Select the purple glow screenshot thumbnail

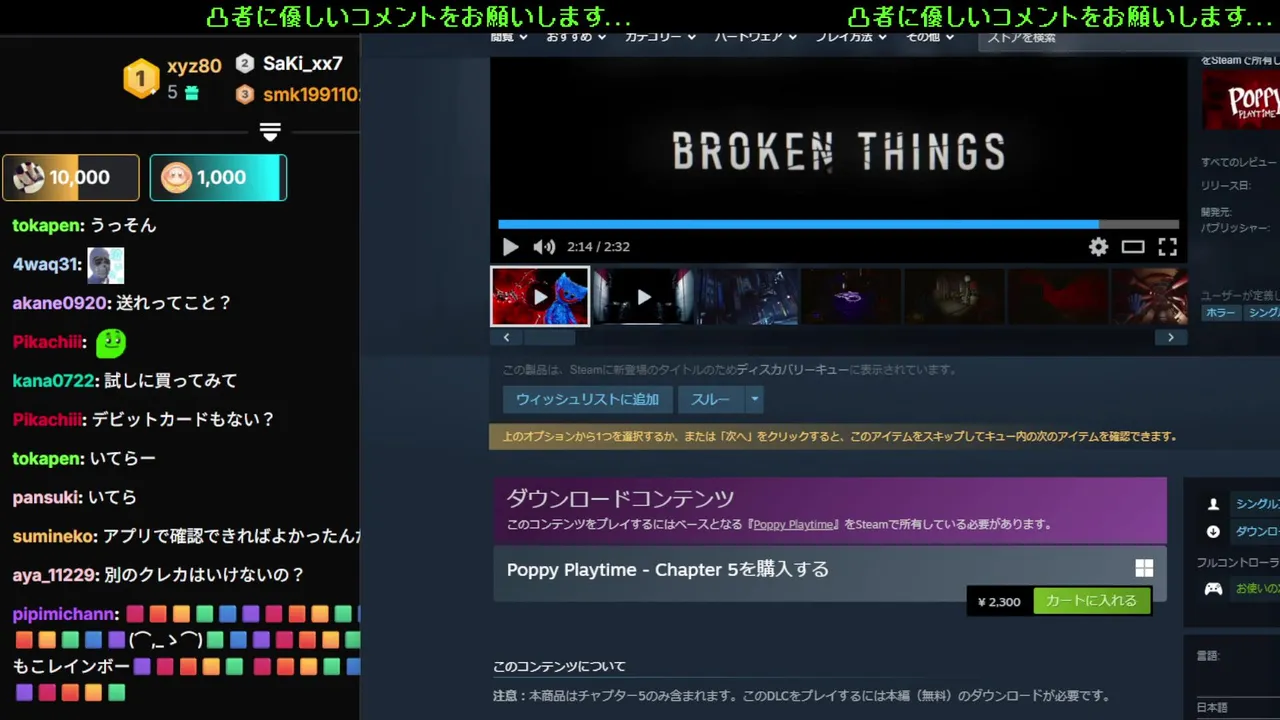click(851, 296)
